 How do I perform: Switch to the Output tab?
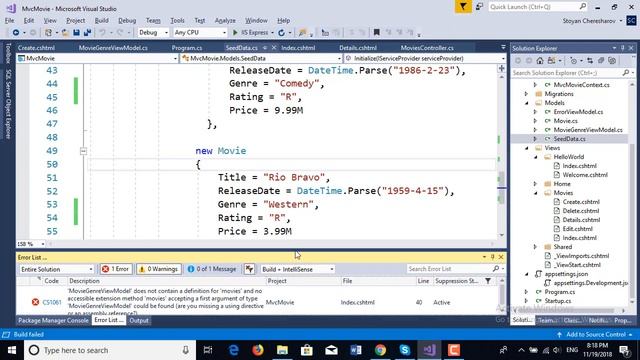(139, 320)
